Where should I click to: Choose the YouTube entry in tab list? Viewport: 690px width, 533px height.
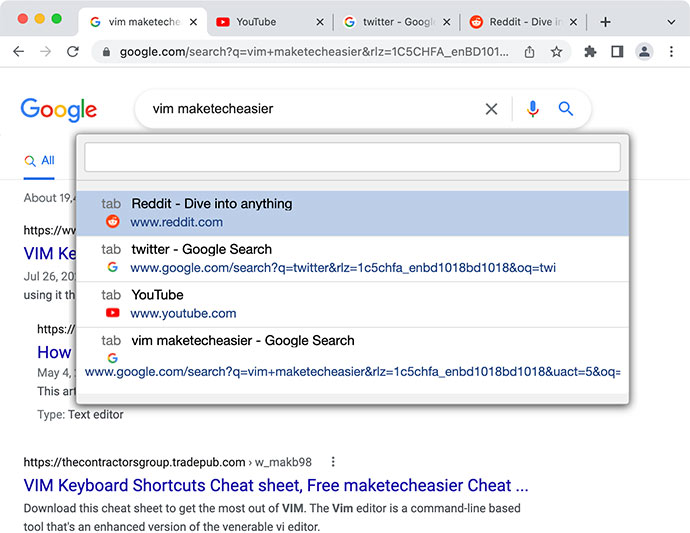[x=352, y=305]
